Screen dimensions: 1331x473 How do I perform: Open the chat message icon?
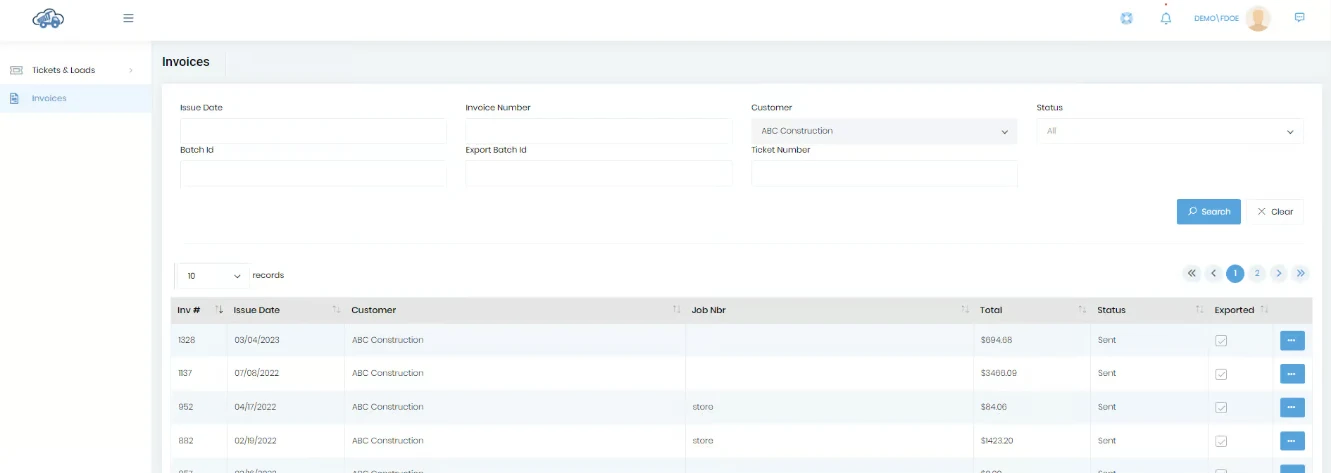[1299, 17]
